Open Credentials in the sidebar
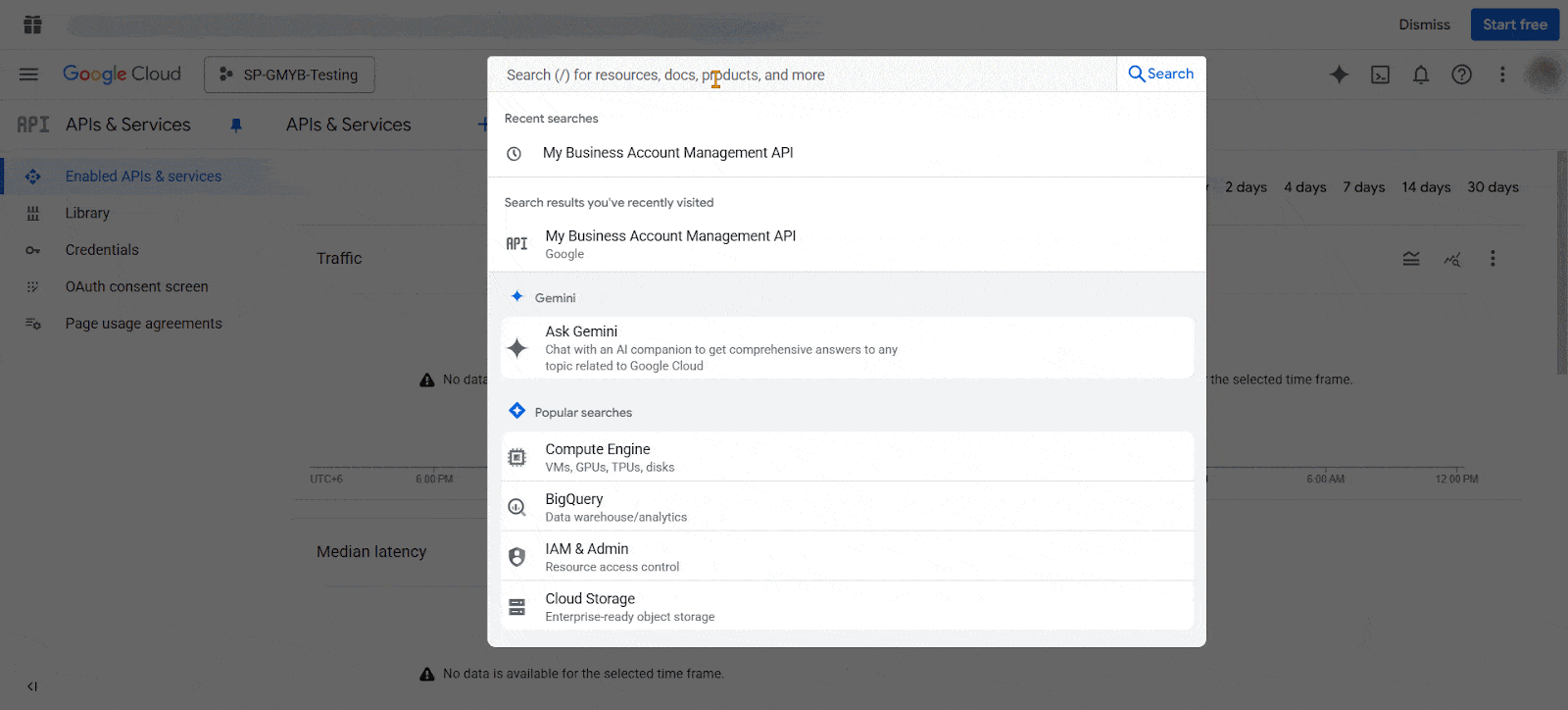This screenshot has width=1568, height=710. [102, 250]
